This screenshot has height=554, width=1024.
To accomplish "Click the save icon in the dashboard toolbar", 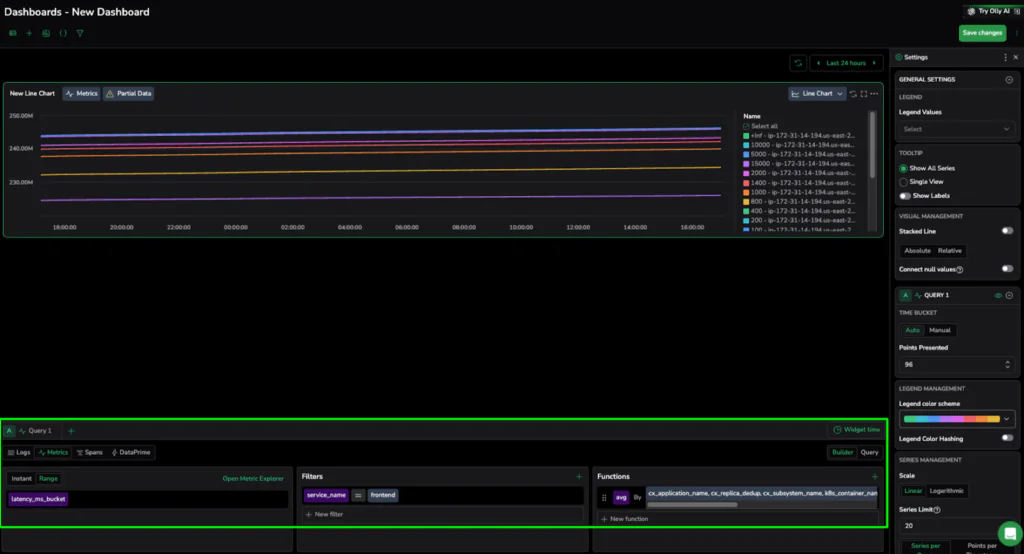I will pyautogui.click(x=46, y=33).
